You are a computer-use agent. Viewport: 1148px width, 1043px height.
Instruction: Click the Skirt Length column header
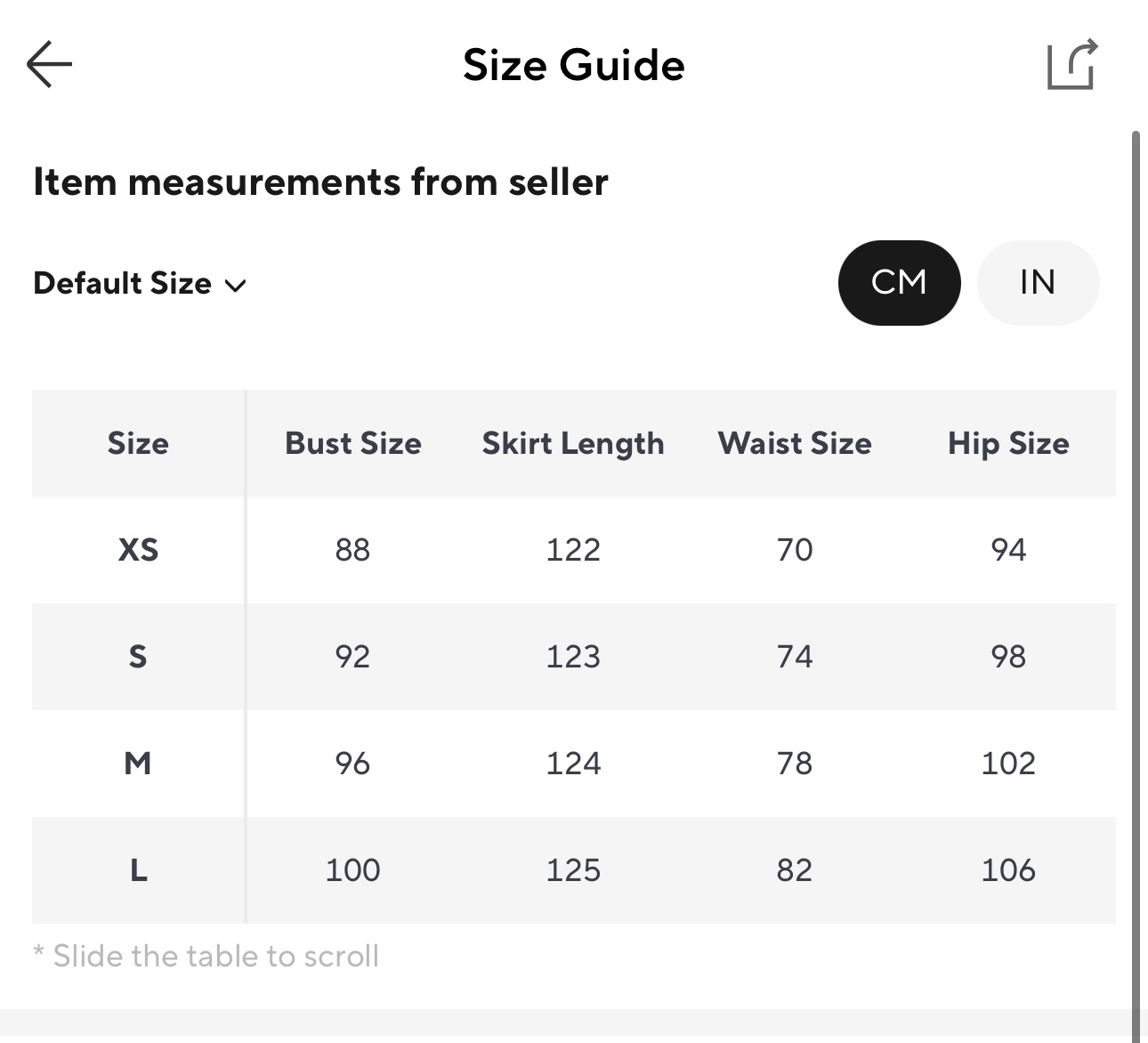click(x=573, y=443)
